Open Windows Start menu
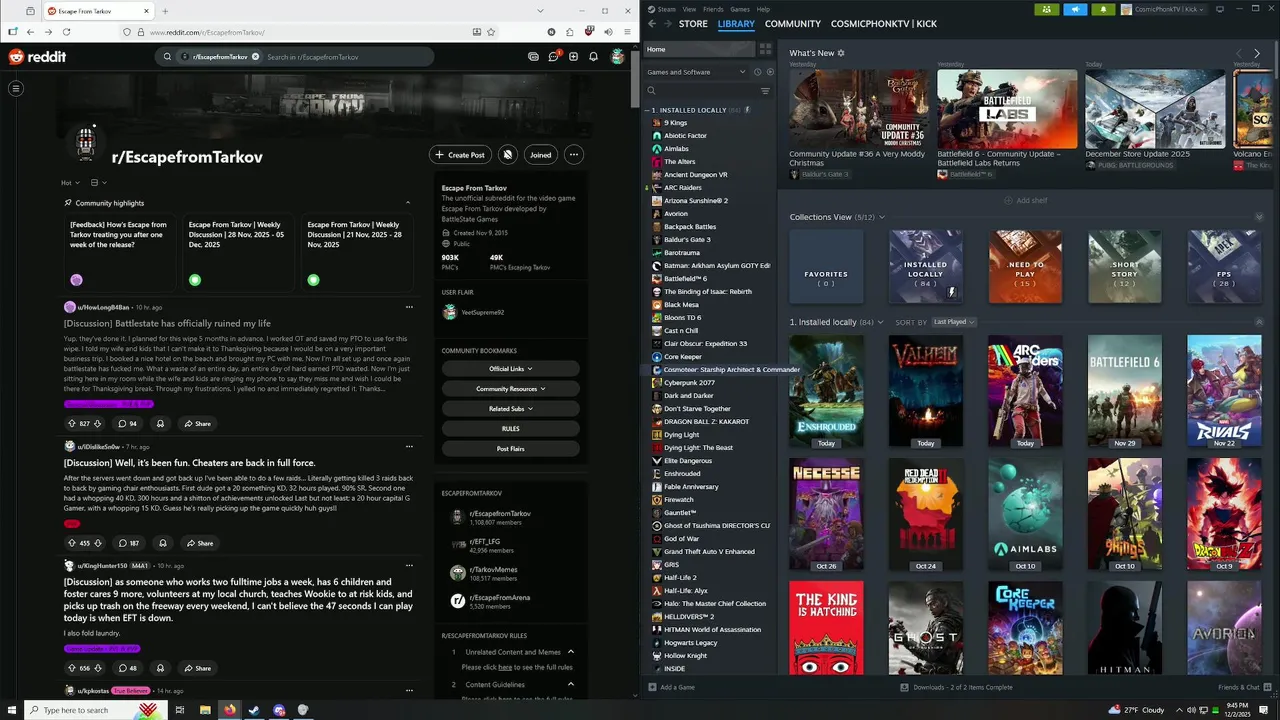The width and height of the screenshot is (1280, 720). 14,710
